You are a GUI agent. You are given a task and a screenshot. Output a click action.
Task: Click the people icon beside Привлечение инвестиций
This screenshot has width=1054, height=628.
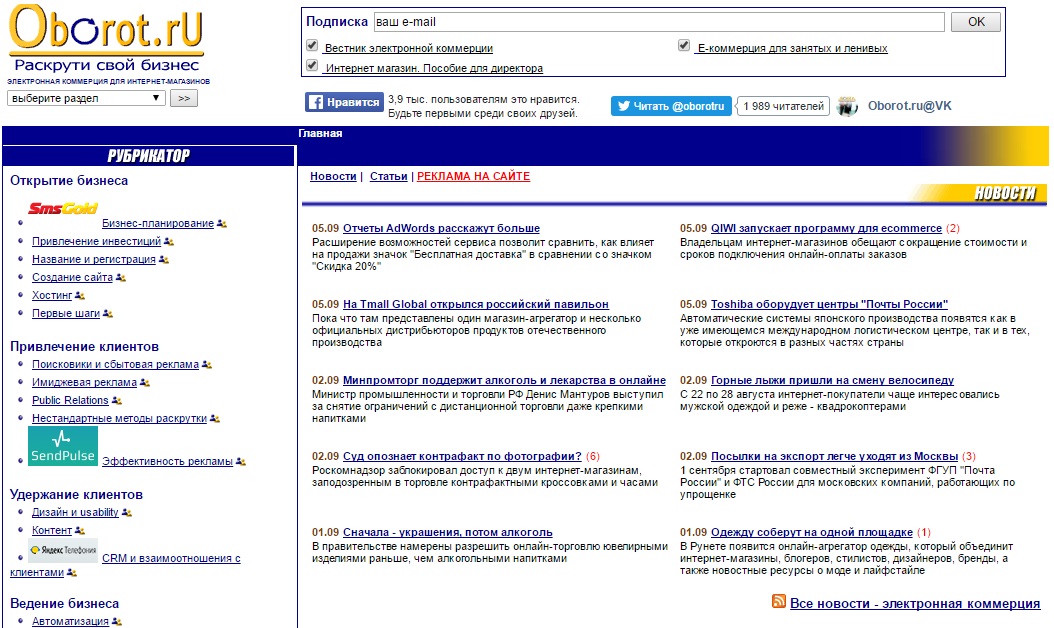(169, 241)
